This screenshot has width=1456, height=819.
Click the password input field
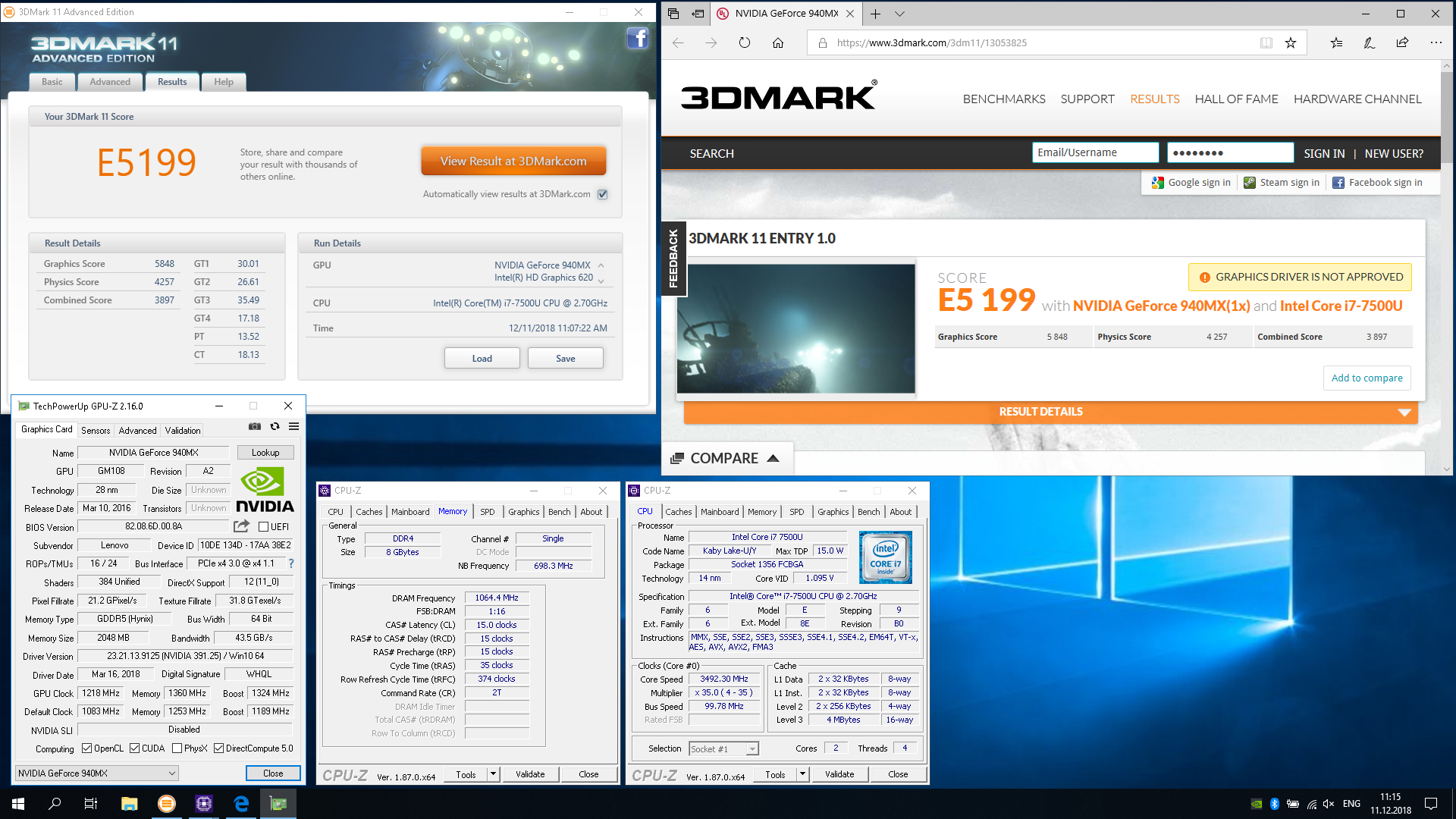tap(1230, 152)
